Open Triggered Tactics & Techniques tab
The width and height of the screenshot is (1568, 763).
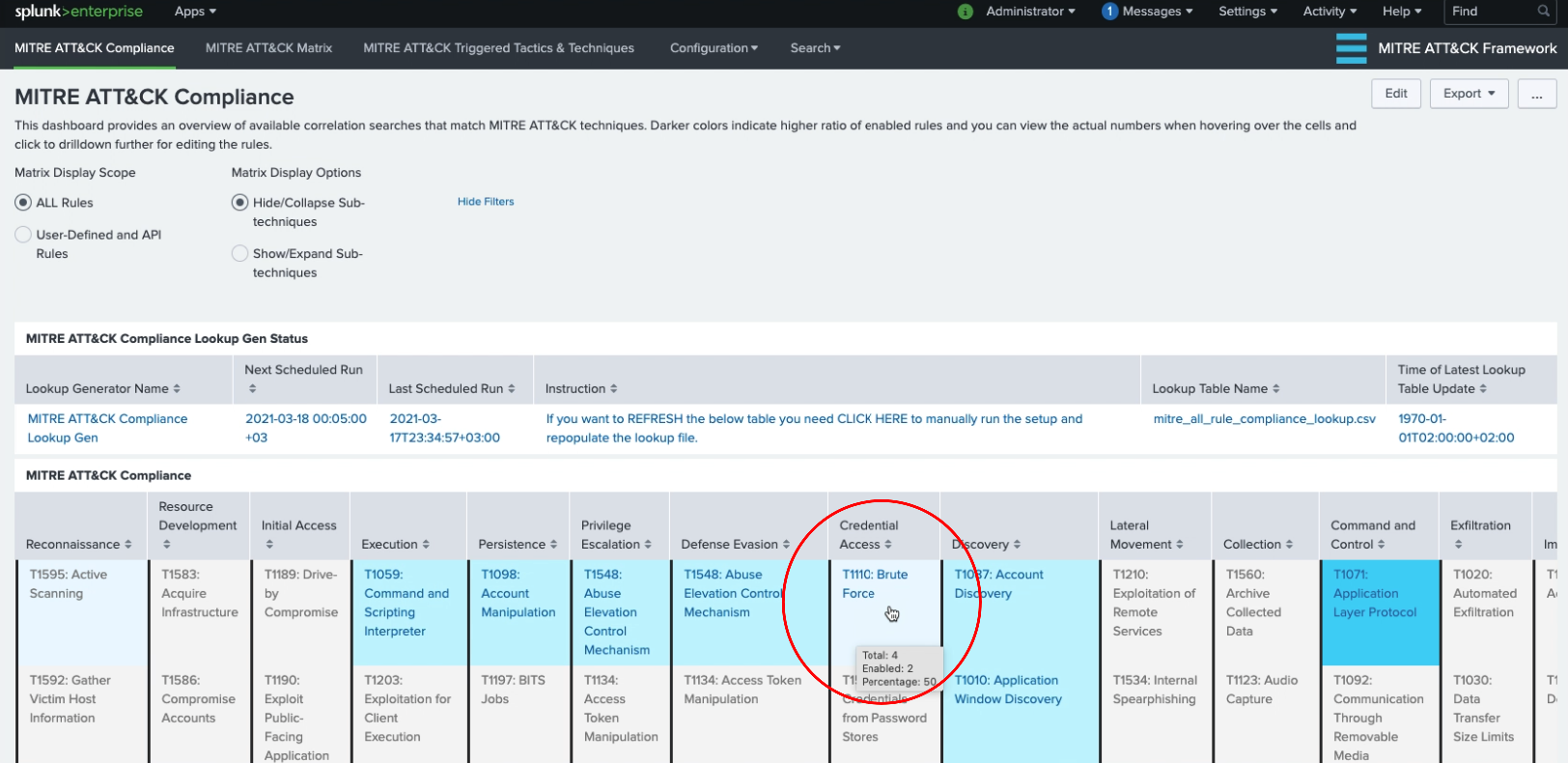click(498, 48)
